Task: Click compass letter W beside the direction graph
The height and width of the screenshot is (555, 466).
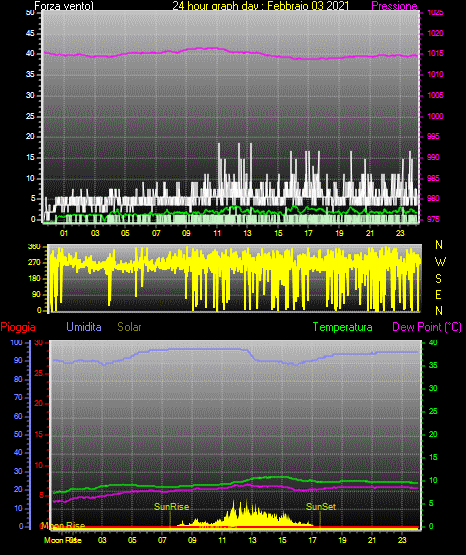Action: click(x=440, y=262)
